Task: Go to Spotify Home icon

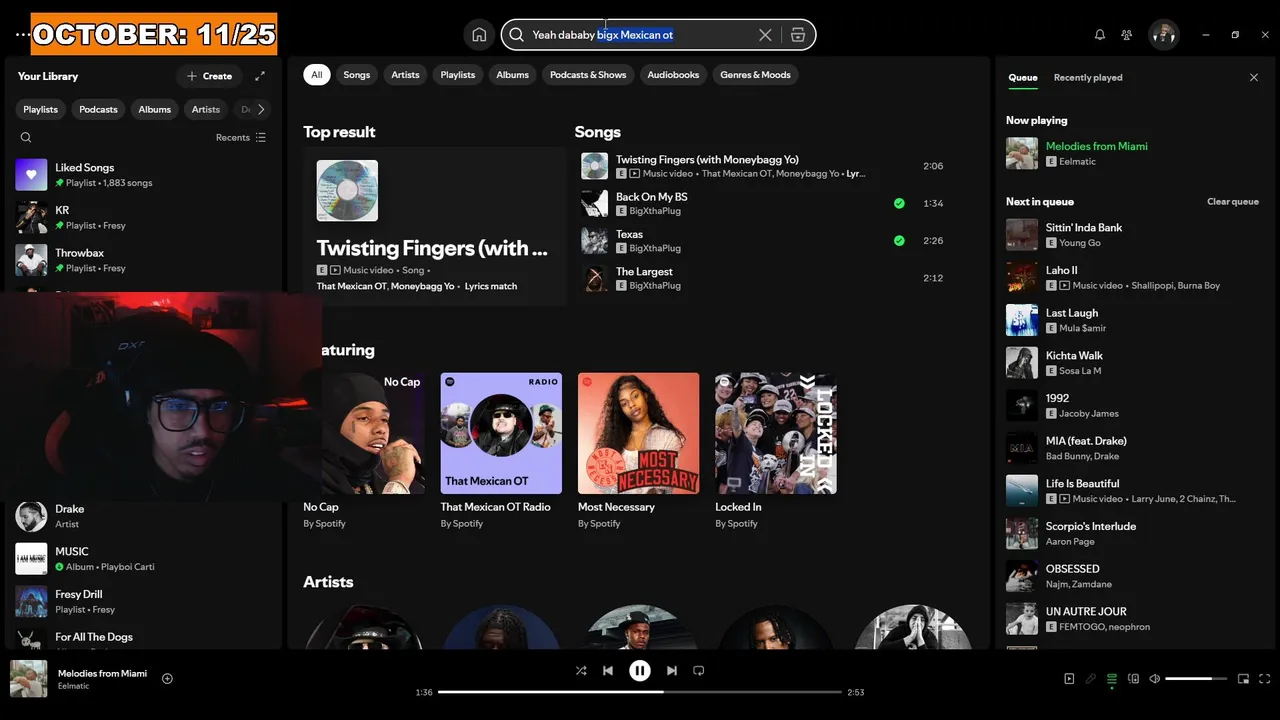Action: 479,35
